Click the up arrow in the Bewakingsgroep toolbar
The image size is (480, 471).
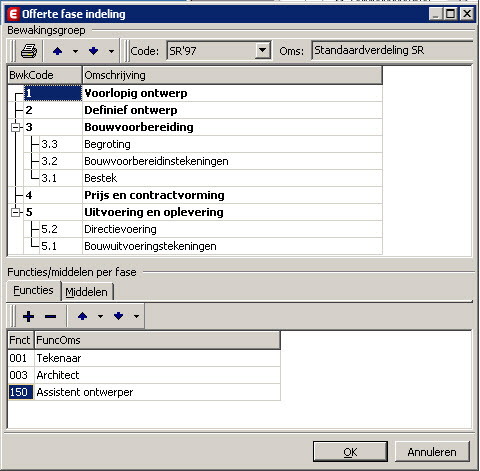[x=58, y=51]
